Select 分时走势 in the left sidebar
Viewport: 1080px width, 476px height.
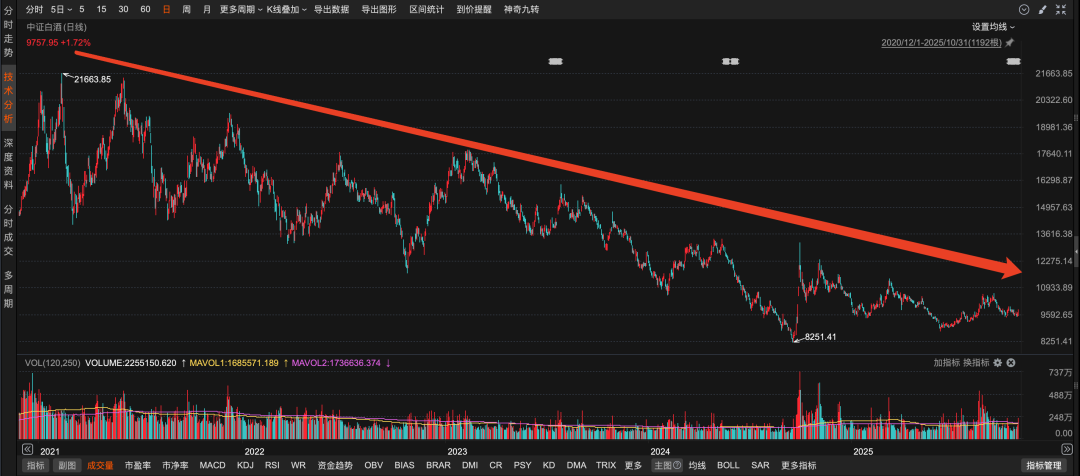click(8, 38)
